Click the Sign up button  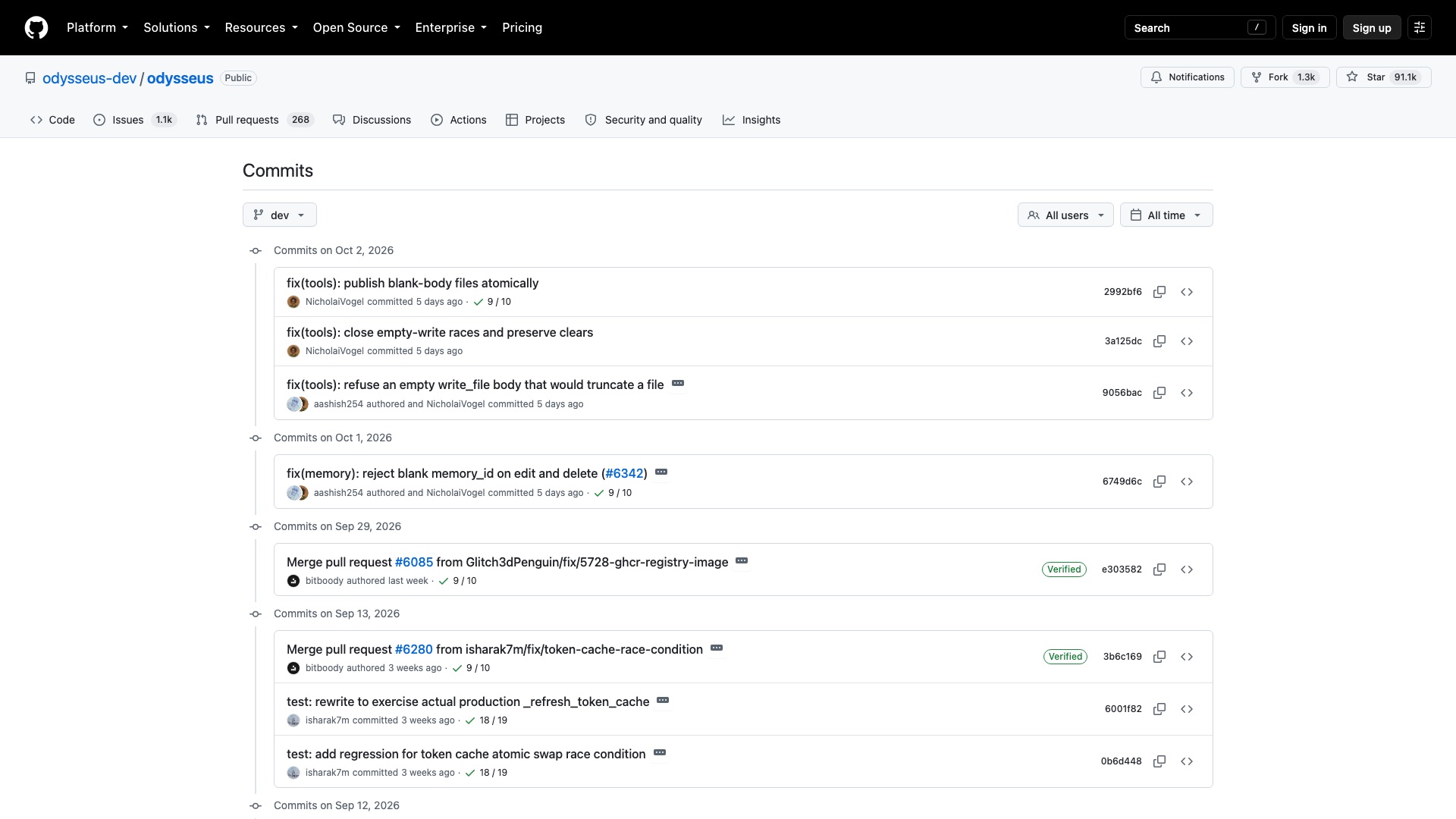pyautogui.click(x=1372, y=27)
